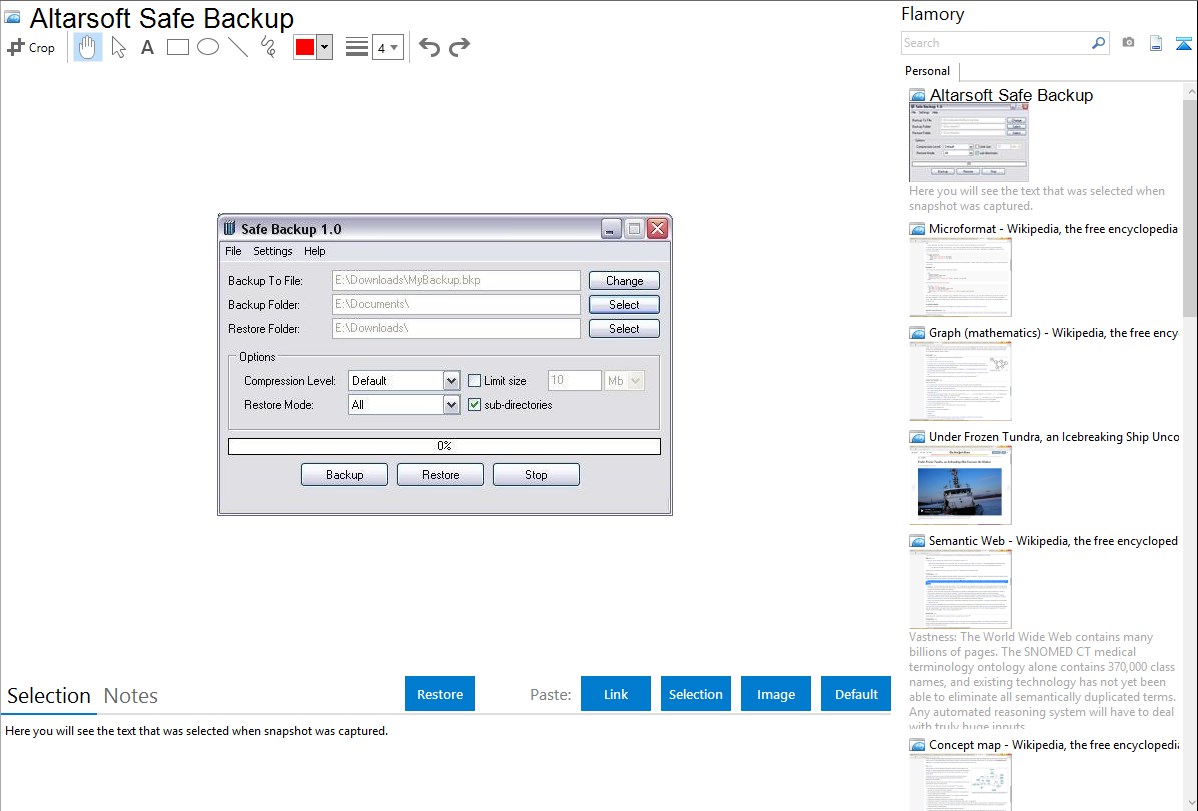1198x811 pixels.
Task: Click the camera snapshot icon
Action: coord(1128,43)
